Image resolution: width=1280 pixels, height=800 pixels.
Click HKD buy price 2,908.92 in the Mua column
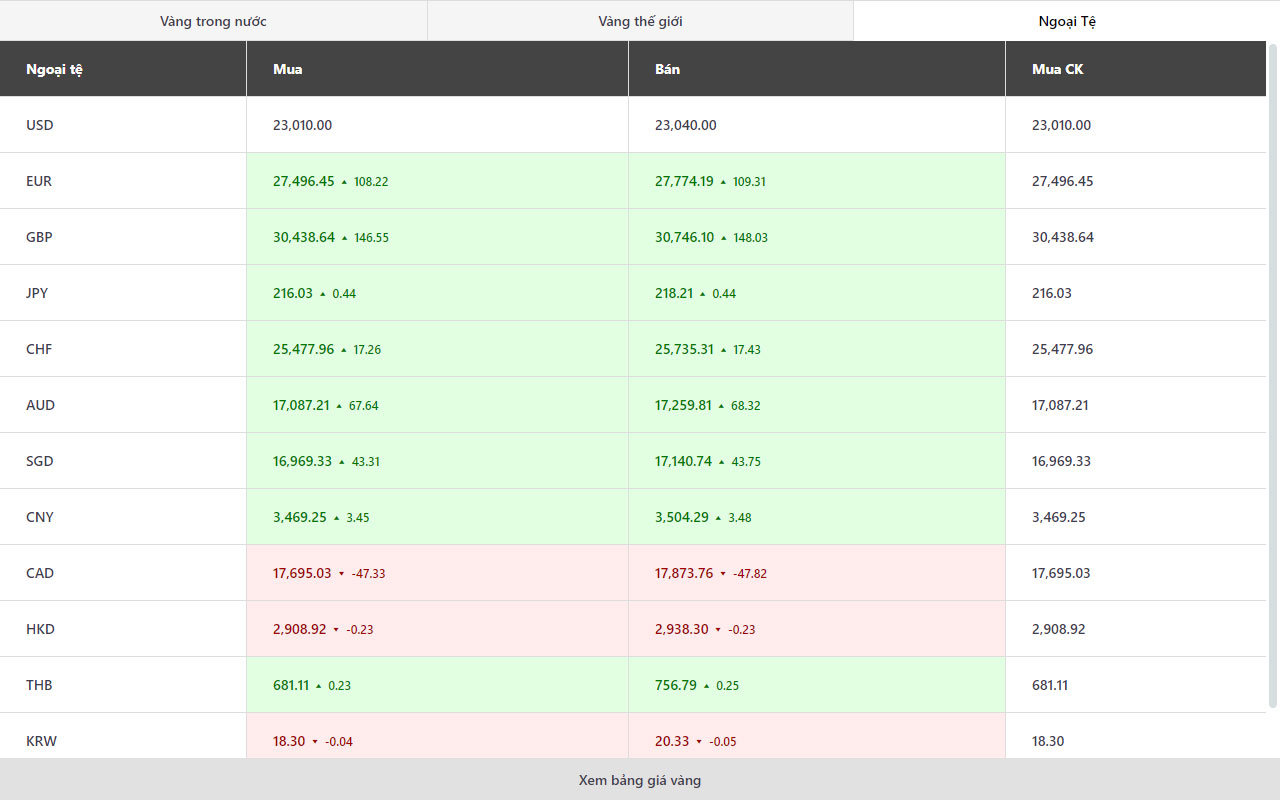tap(300, 629)
